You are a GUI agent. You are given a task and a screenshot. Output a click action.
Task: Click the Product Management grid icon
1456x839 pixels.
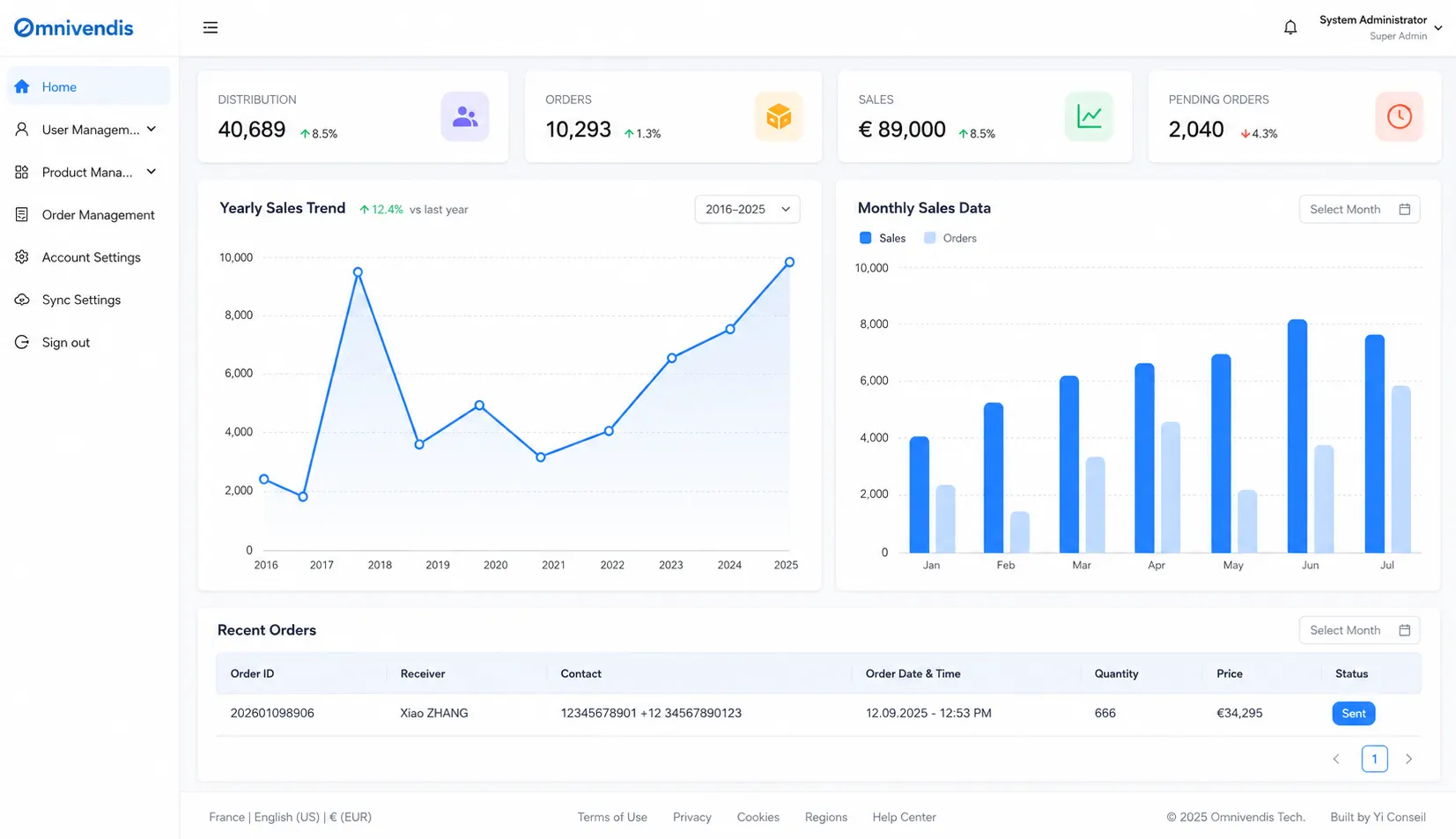coord(22,172)
